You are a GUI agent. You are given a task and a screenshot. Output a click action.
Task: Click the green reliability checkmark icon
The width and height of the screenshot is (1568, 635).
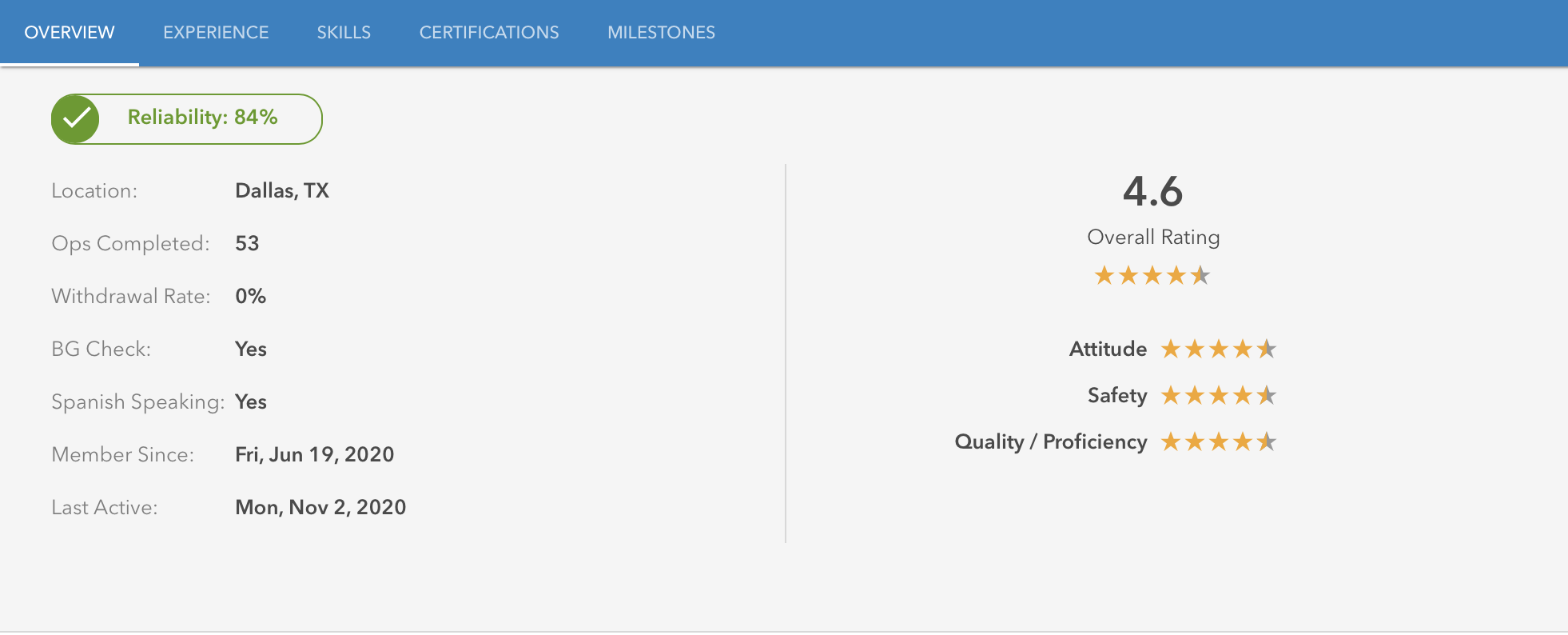(75, 119)
